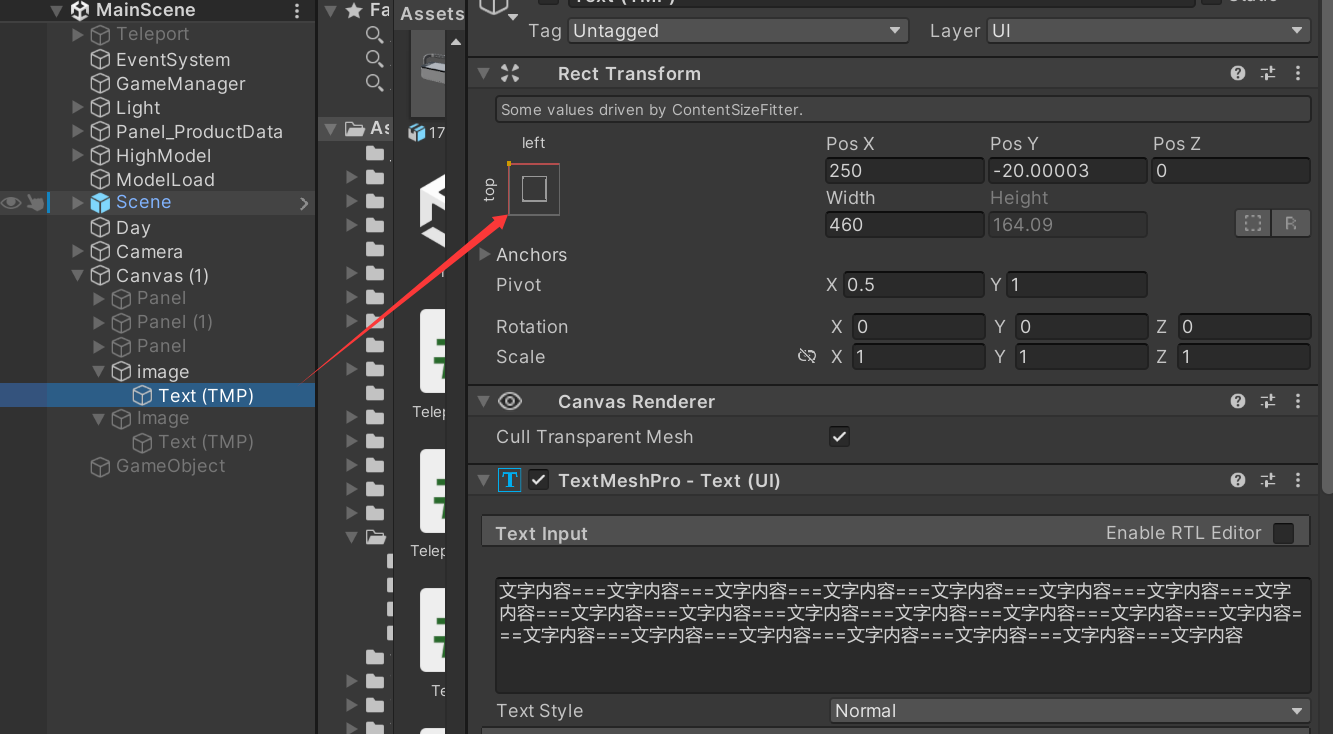Open TextMeshPro presets icon

(1268, 480)
